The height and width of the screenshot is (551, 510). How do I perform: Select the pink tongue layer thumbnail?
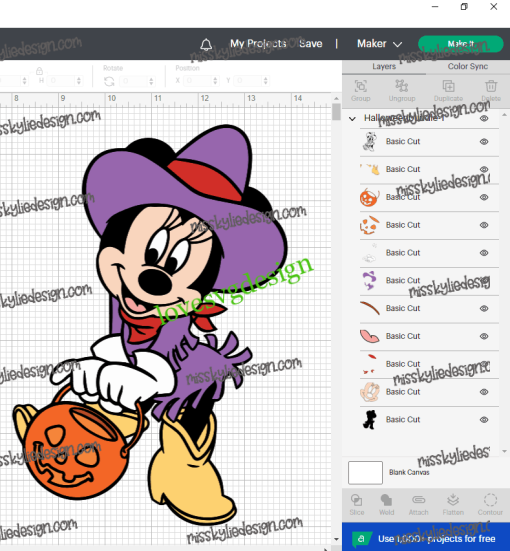pos(369,336)
